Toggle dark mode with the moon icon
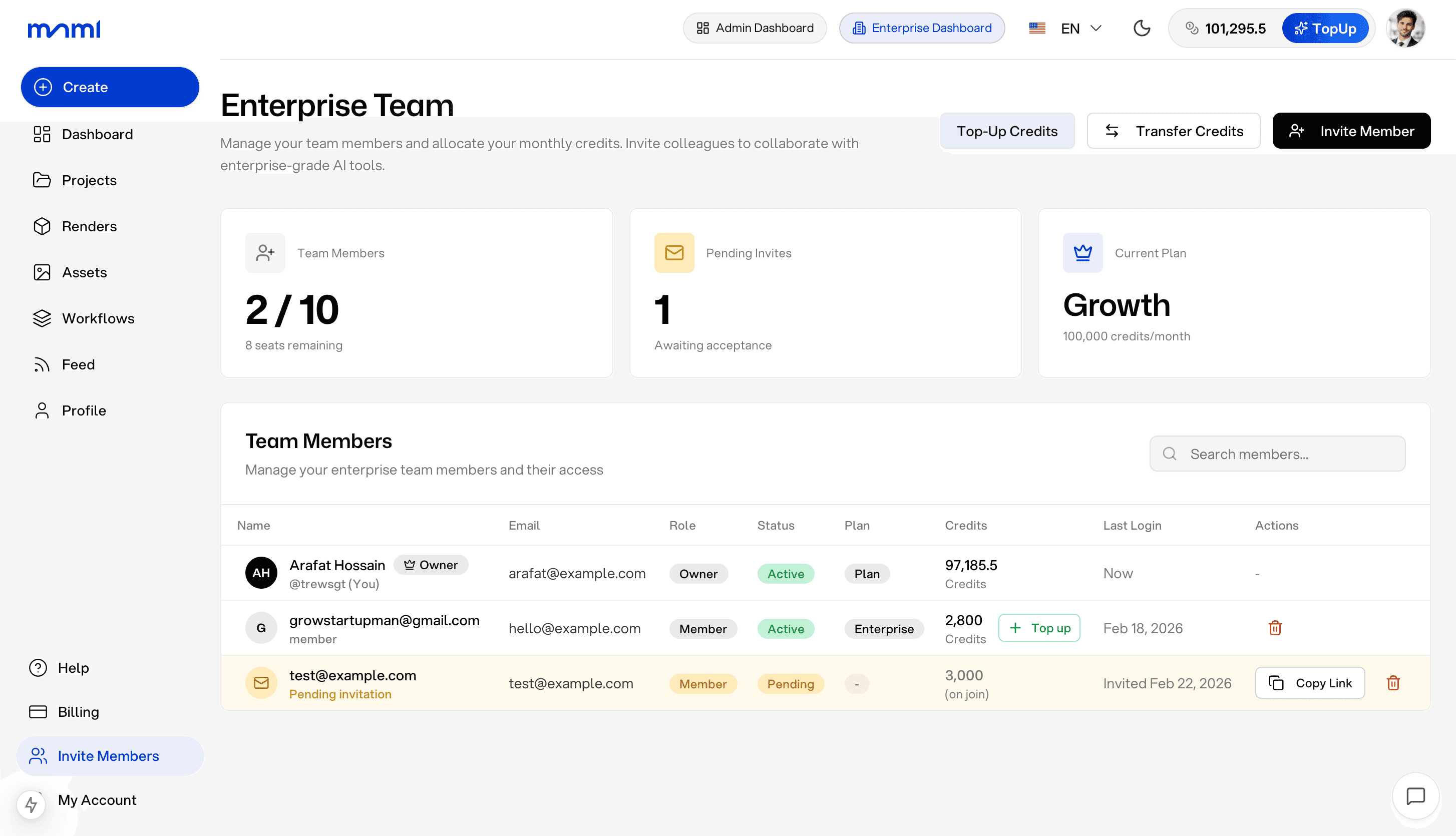The height and width of the screenshot is (836, 1456). pyautogui.click(x=1142, y=28)
